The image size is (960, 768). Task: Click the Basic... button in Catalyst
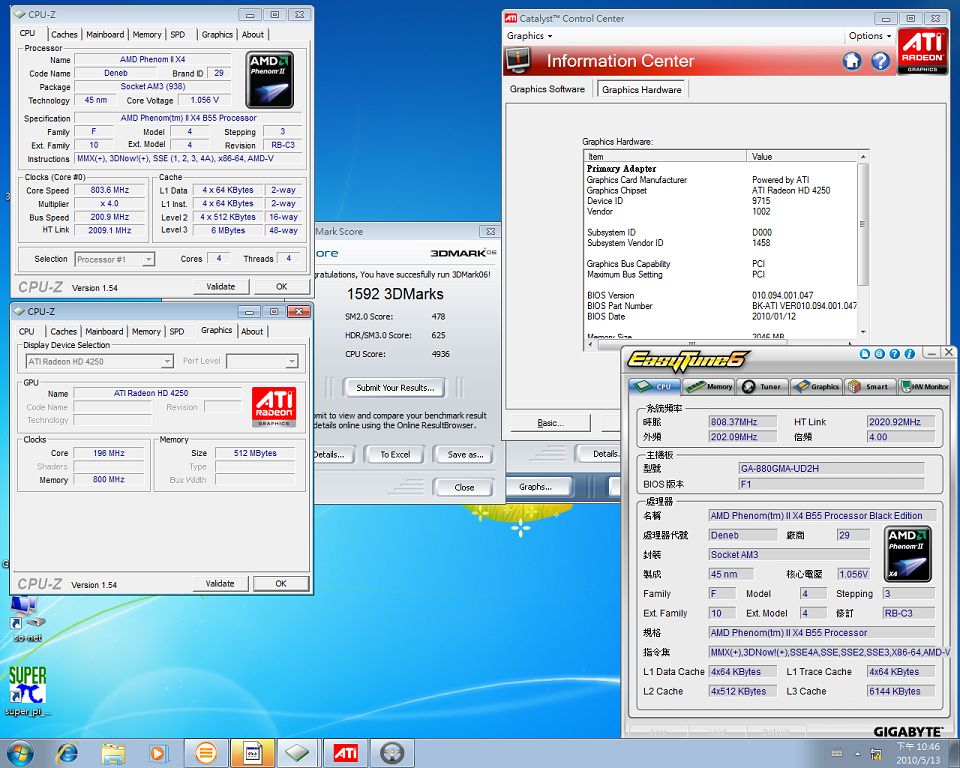550,423
